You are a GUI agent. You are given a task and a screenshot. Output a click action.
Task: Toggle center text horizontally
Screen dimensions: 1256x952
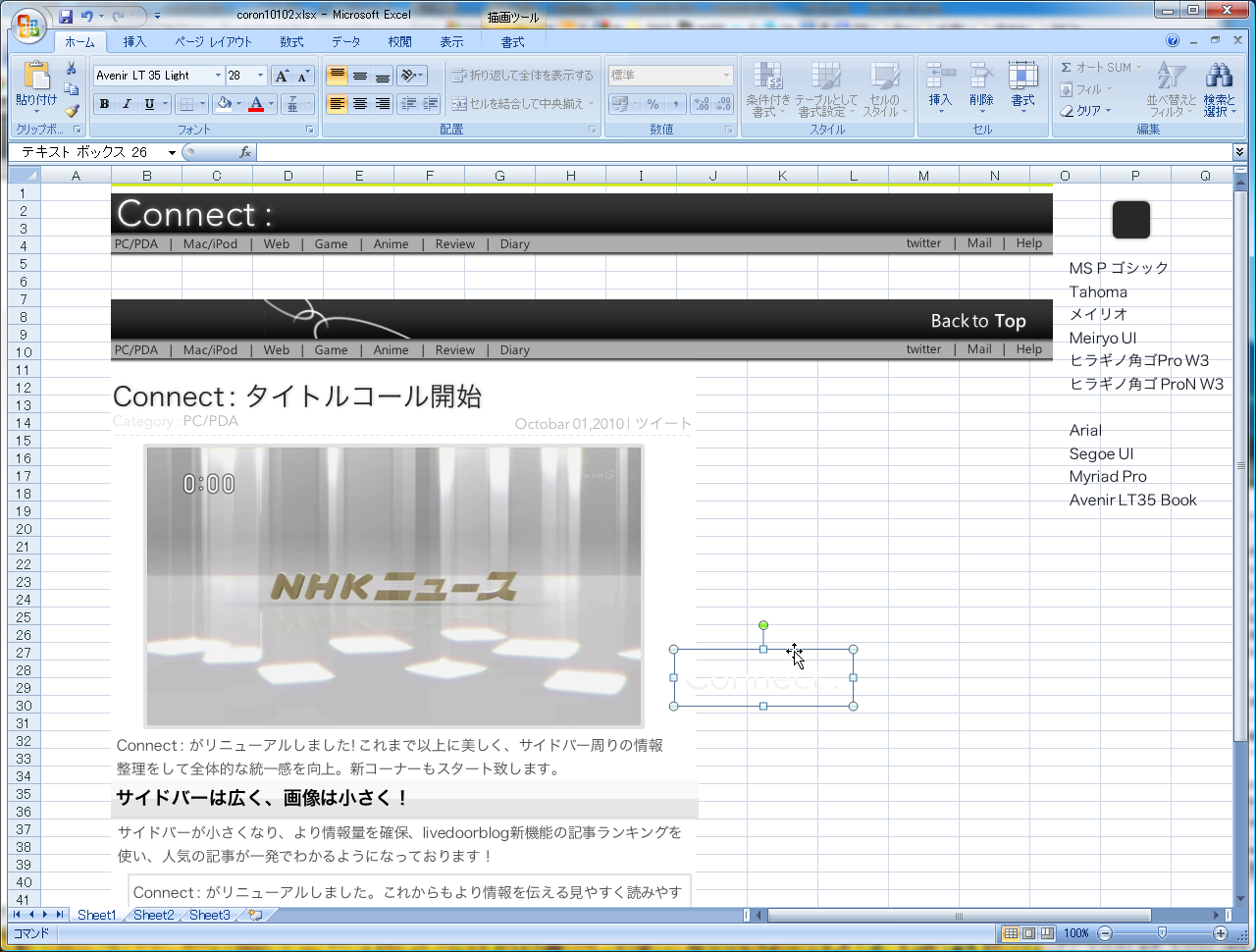coord(359,104)
